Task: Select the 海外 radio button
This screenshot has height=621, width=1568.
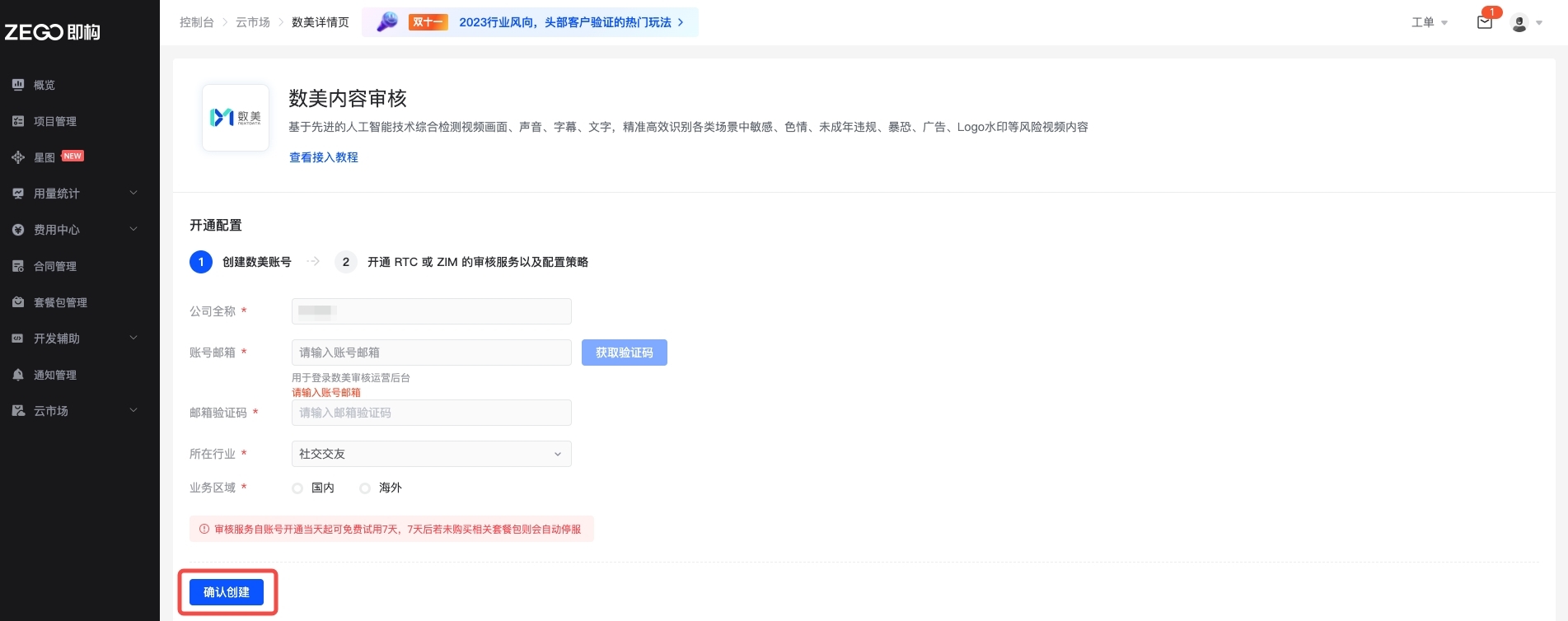Action: (365, 488)
